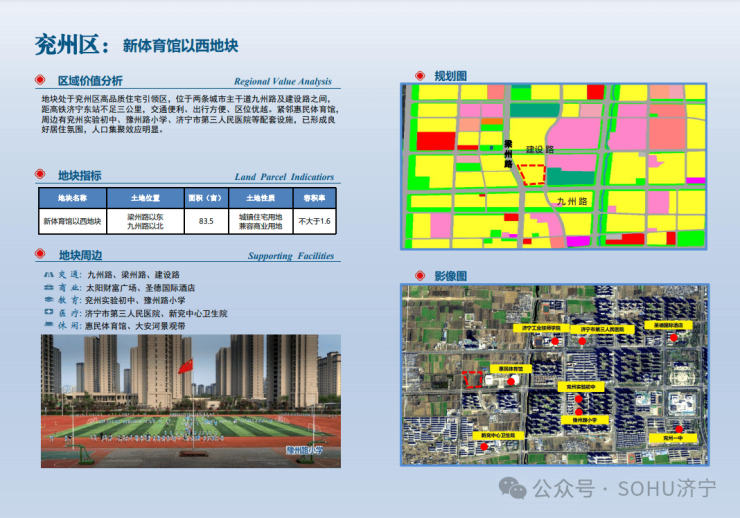740x518 pixels.
Task: Click the 九州路 label on planning map
Action: click(x=572, y=201)
